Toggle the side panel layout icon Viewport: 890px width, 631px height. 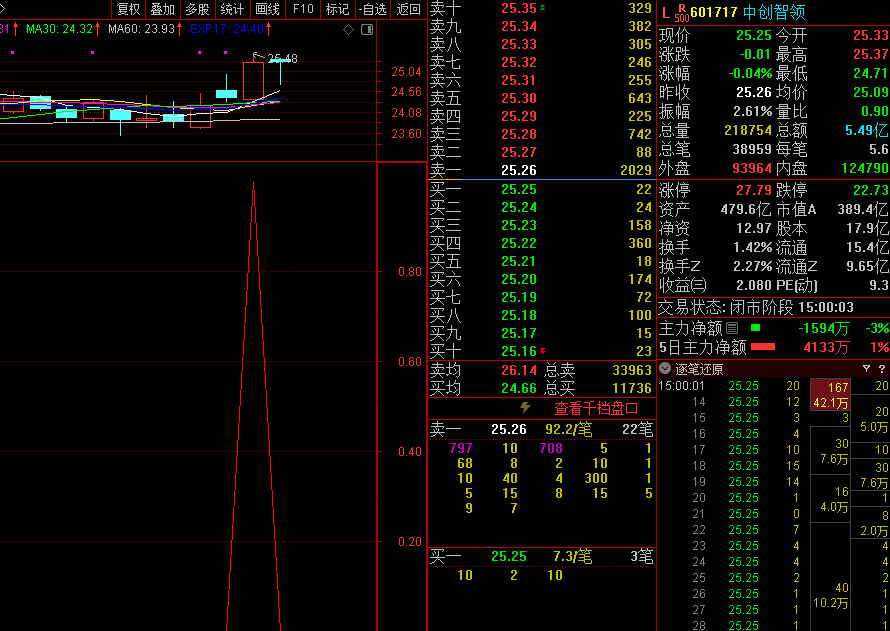click(365, 29)
